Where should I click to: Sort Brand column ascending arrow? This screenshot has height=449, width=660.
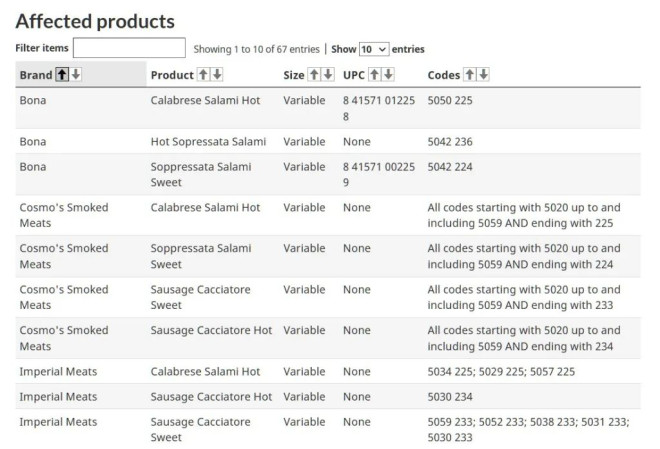point(62,75)
